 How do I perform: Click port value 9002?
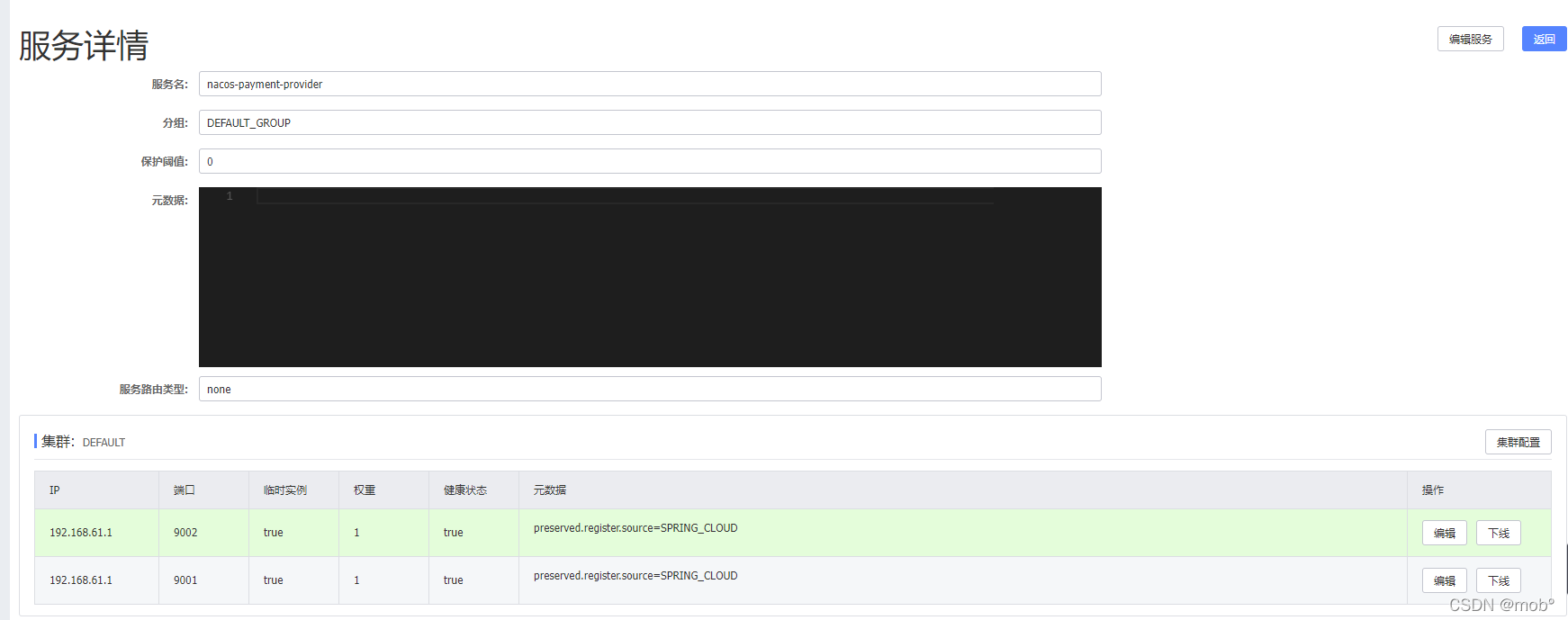point(185,533)
